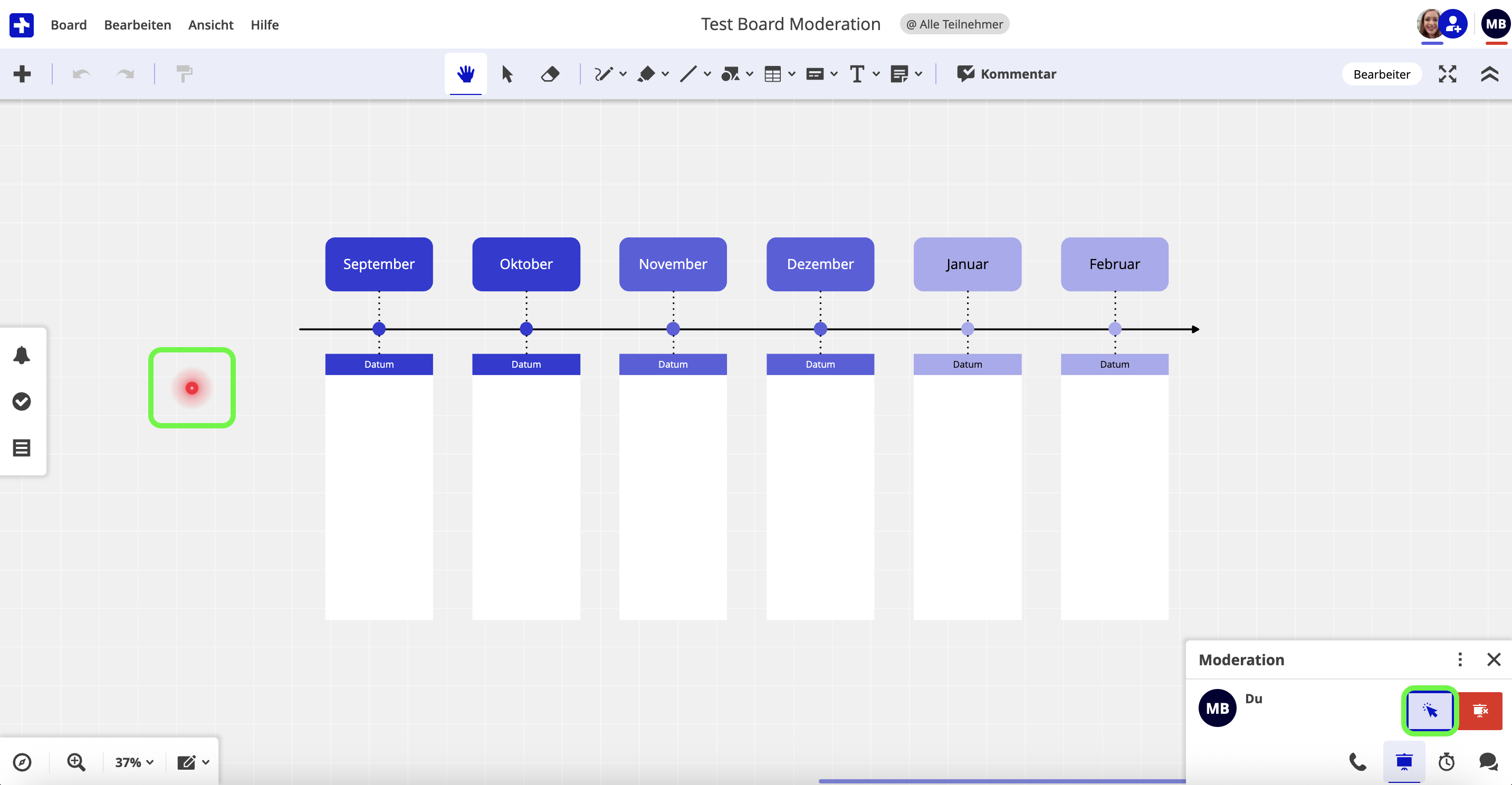The height and width of the screenshot is (785, 1512).
Task: Open the Ansicht menu
Action: coord(210,25)
